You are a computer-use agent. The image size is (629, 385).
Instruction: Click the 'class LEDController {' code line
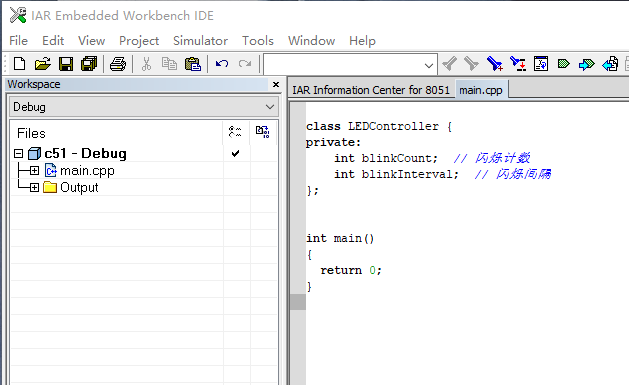pyautogui.click(x=379, y=126)
